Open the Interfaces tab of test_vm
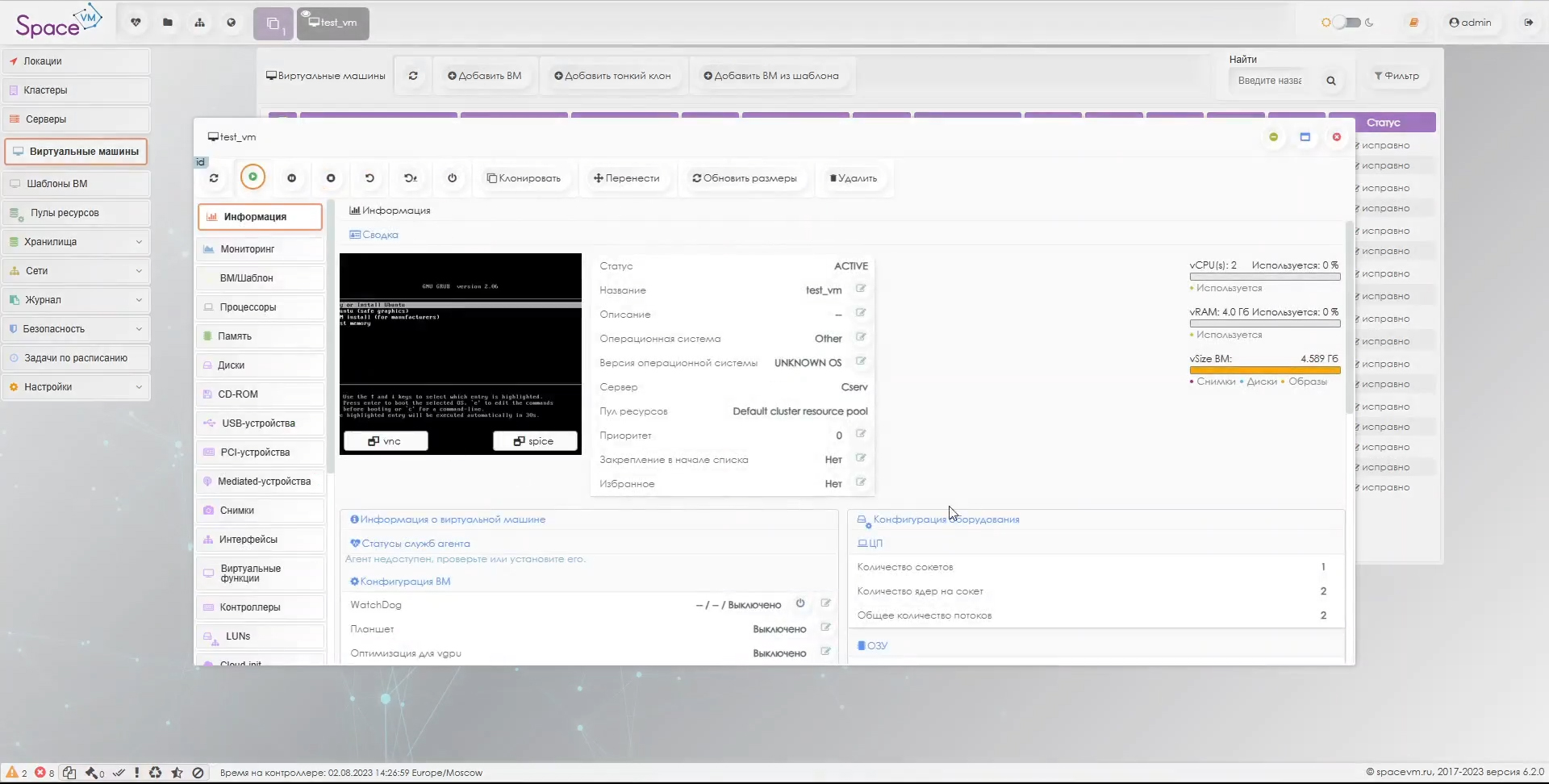 click(261, 540)
